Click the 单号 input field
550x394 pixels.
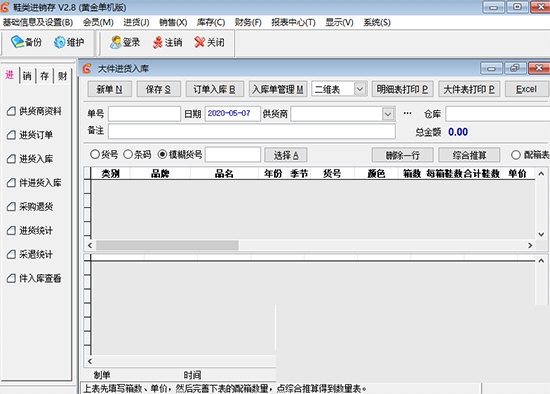click(x=145, y=114)
